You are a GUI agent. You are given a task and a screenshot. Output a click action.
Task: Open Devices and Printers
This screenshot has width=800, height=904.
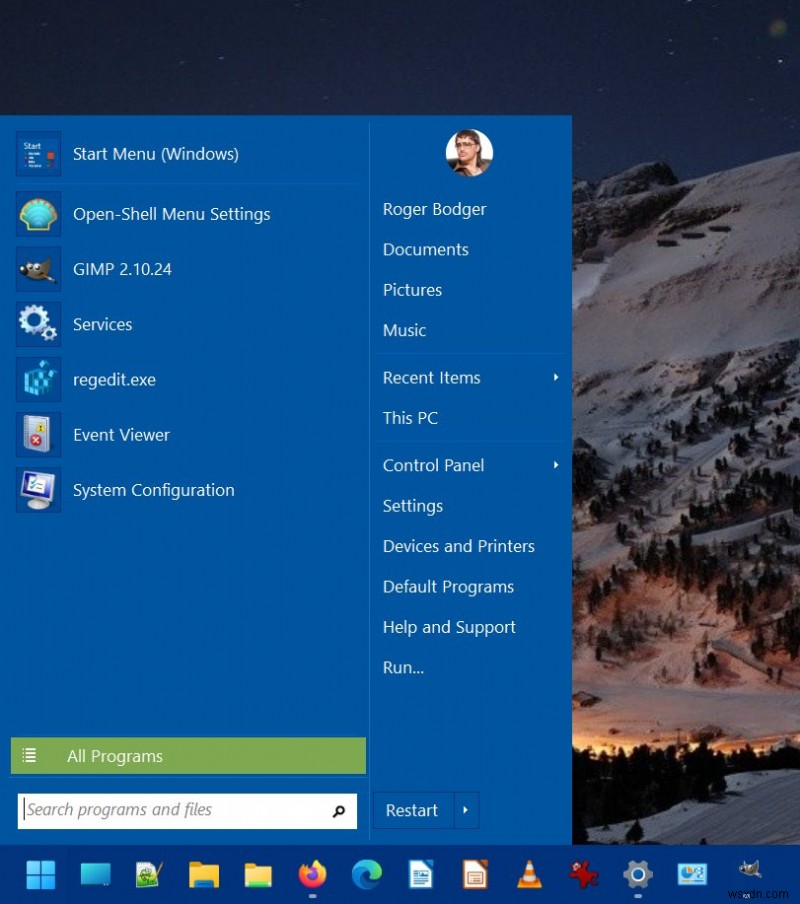(x=458, y=546)
